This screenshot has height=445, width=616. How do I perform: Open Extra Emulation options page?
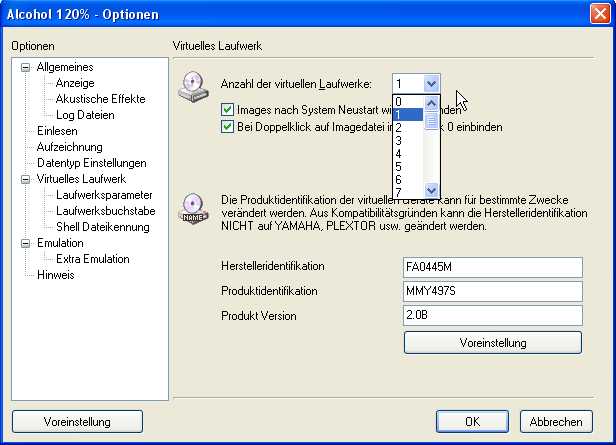(x=93, y=259)
